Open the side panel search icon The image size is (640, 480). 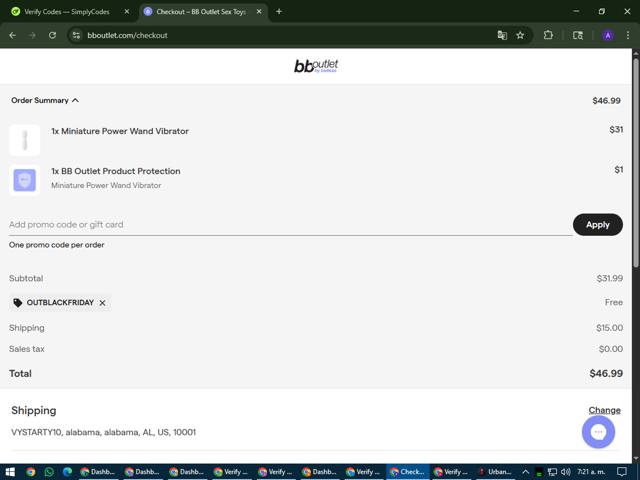[578, 36]
